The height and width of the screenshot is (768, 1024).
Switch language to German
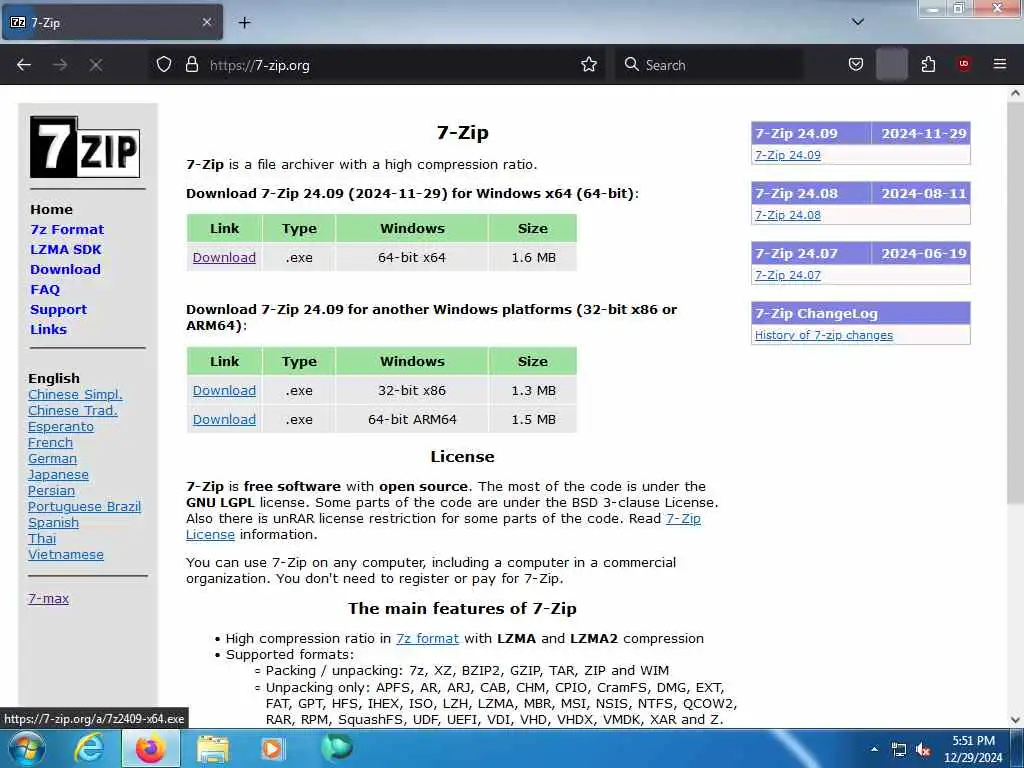point(52,458)
